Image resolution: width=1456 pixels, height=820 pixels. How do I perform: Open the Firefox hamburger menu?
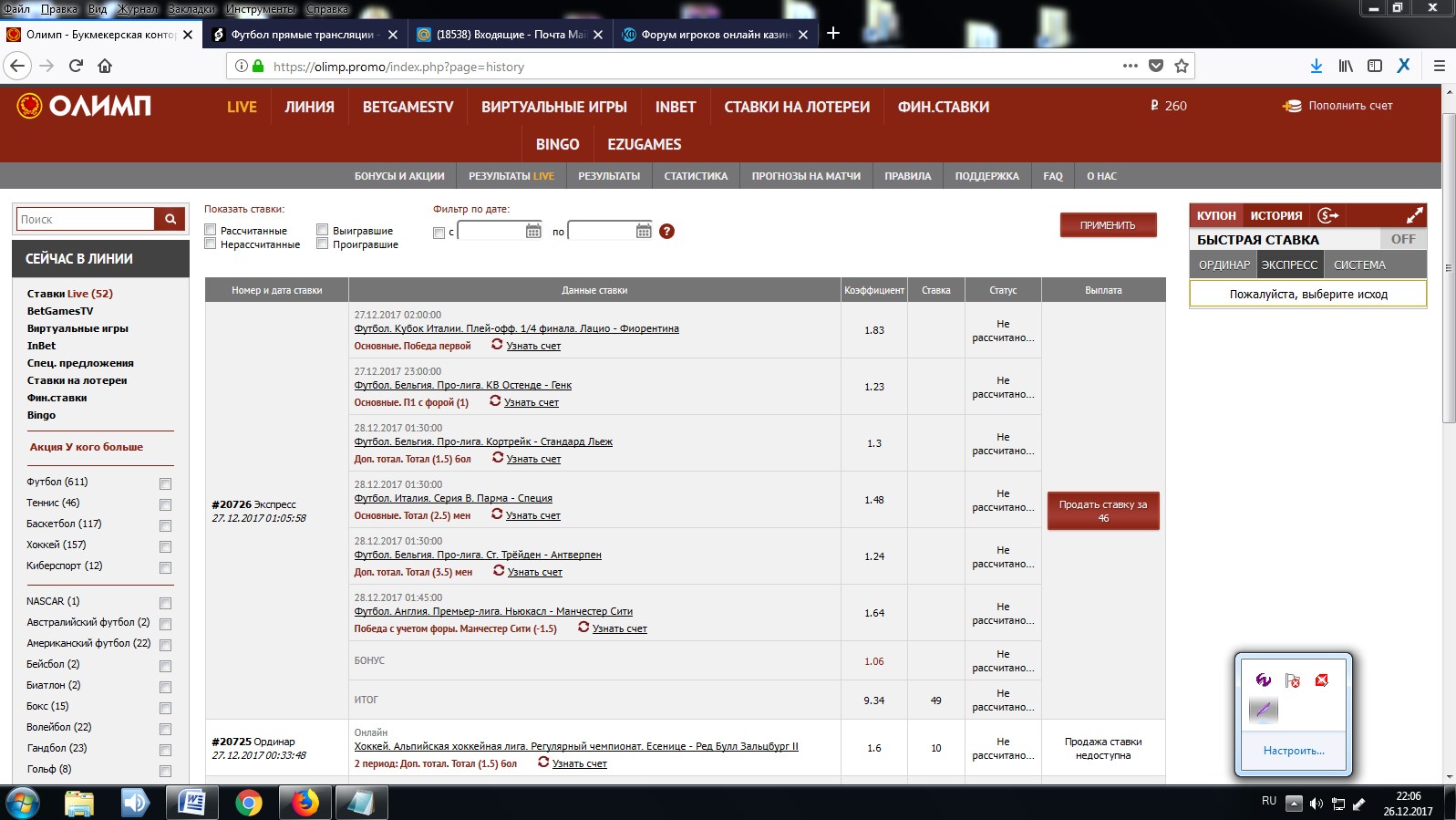tap(1440, 66)
